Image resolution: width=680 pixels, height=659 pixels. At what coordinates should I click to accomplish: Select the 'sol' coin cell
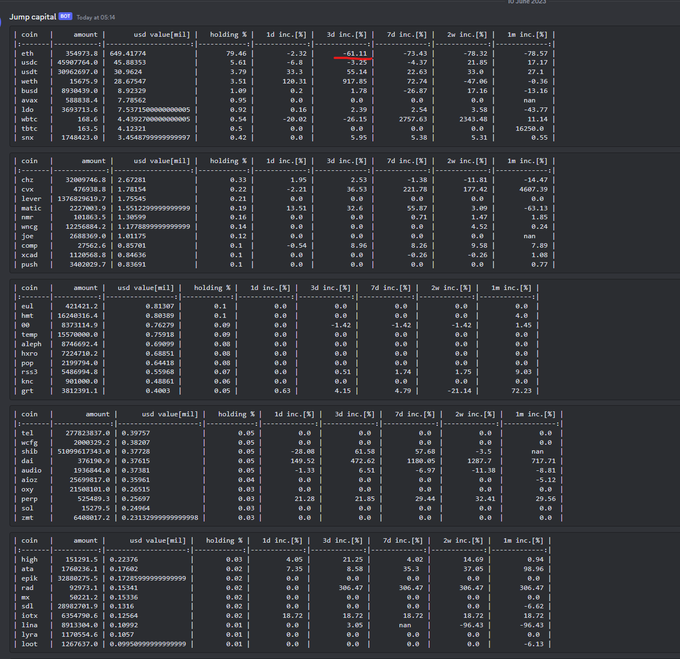pos(27,509)
